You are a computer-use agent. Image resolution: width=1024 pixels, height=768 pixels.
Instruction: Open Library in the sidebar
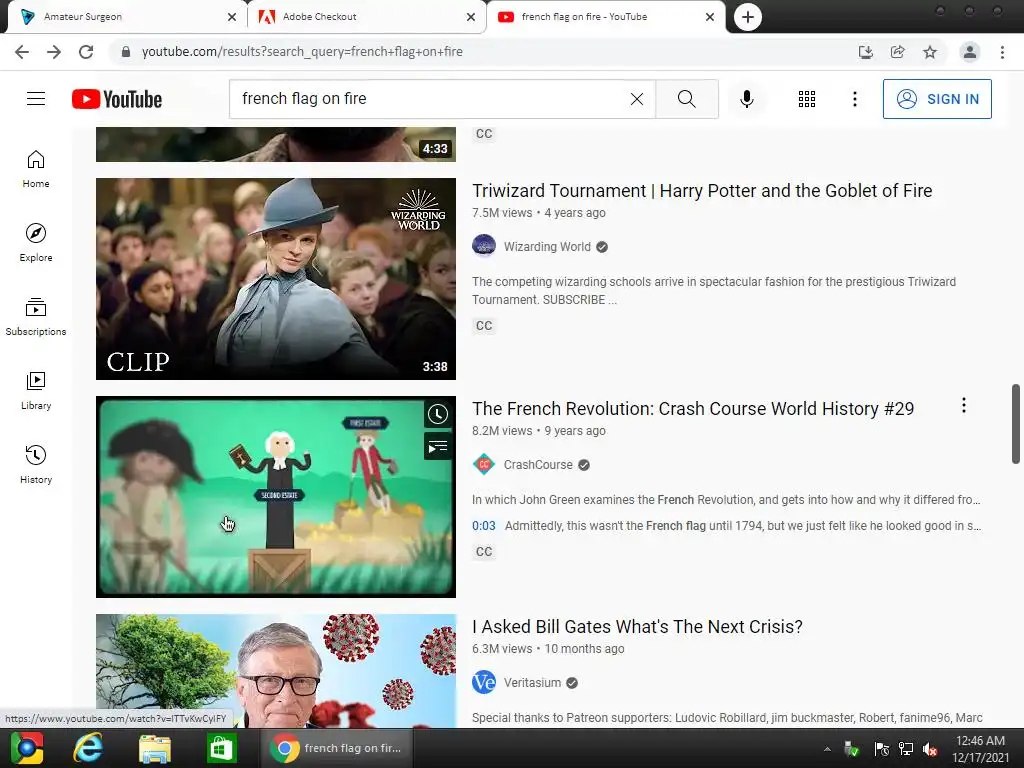click(36, 391)
